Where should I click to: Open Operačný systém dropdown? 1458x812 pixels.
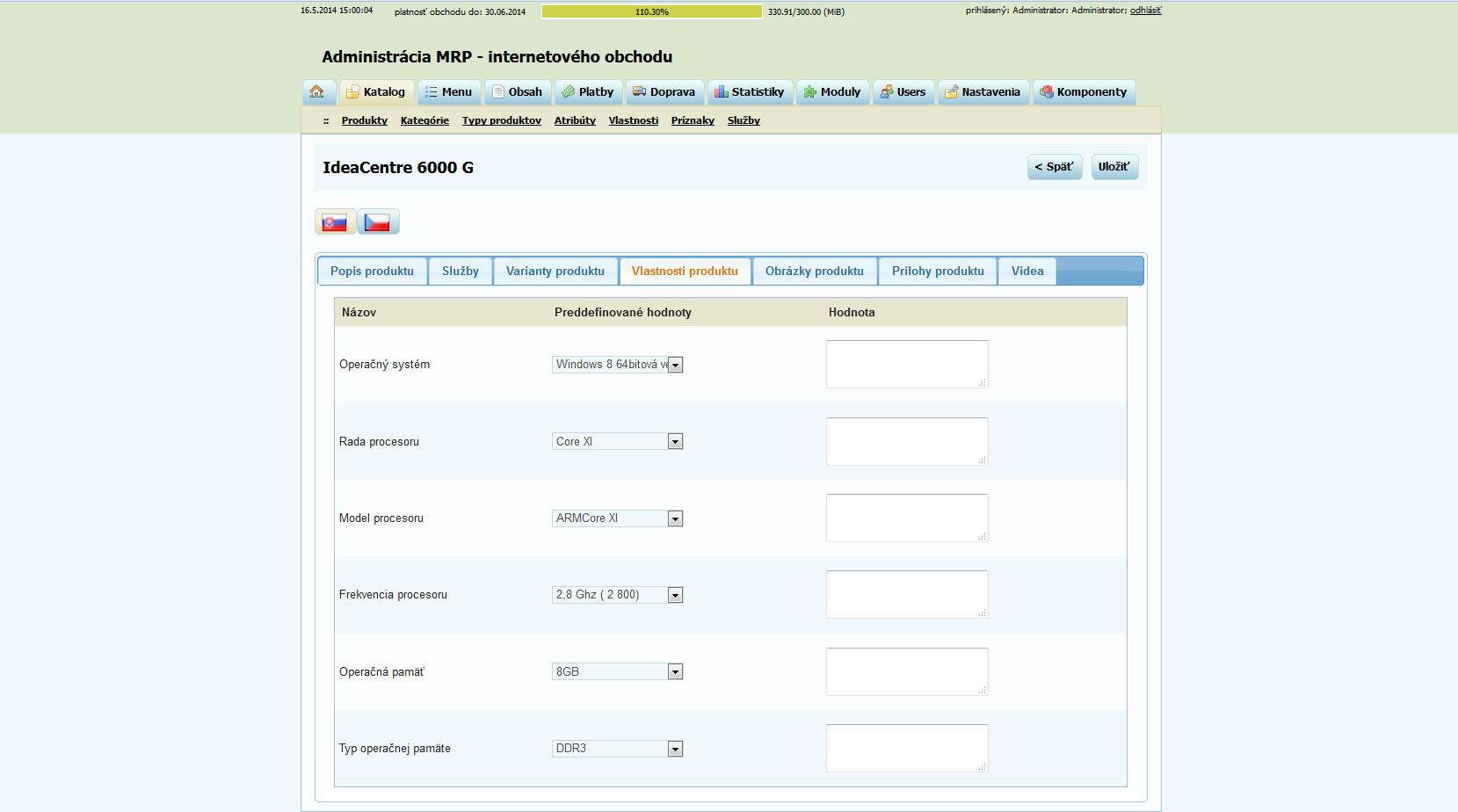(617, 365)
